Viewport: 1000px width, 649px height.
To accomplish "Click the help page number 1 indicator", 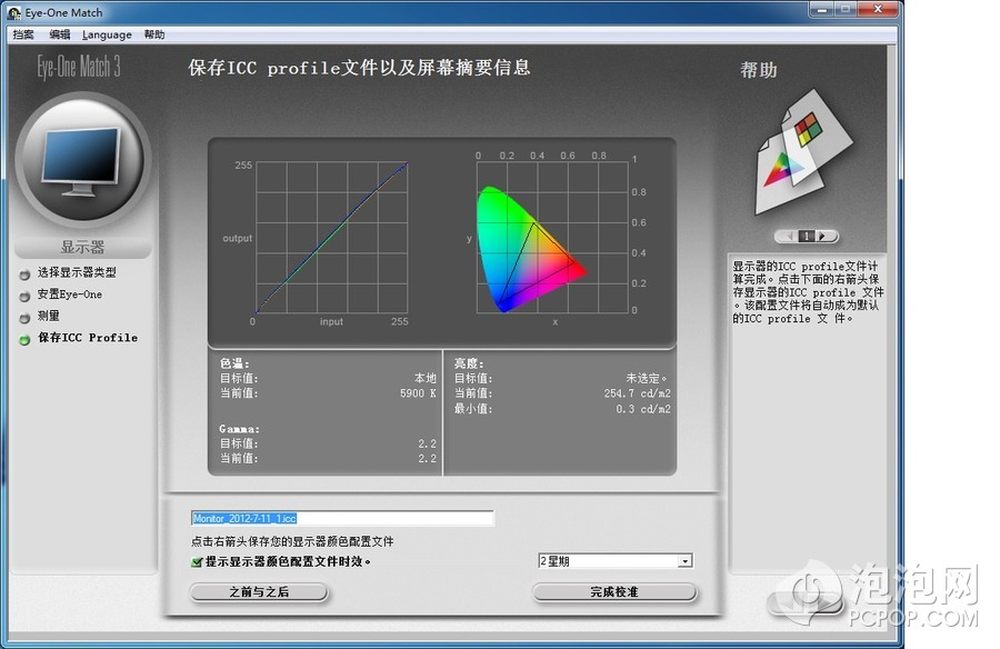I will [x=807, y=237].
